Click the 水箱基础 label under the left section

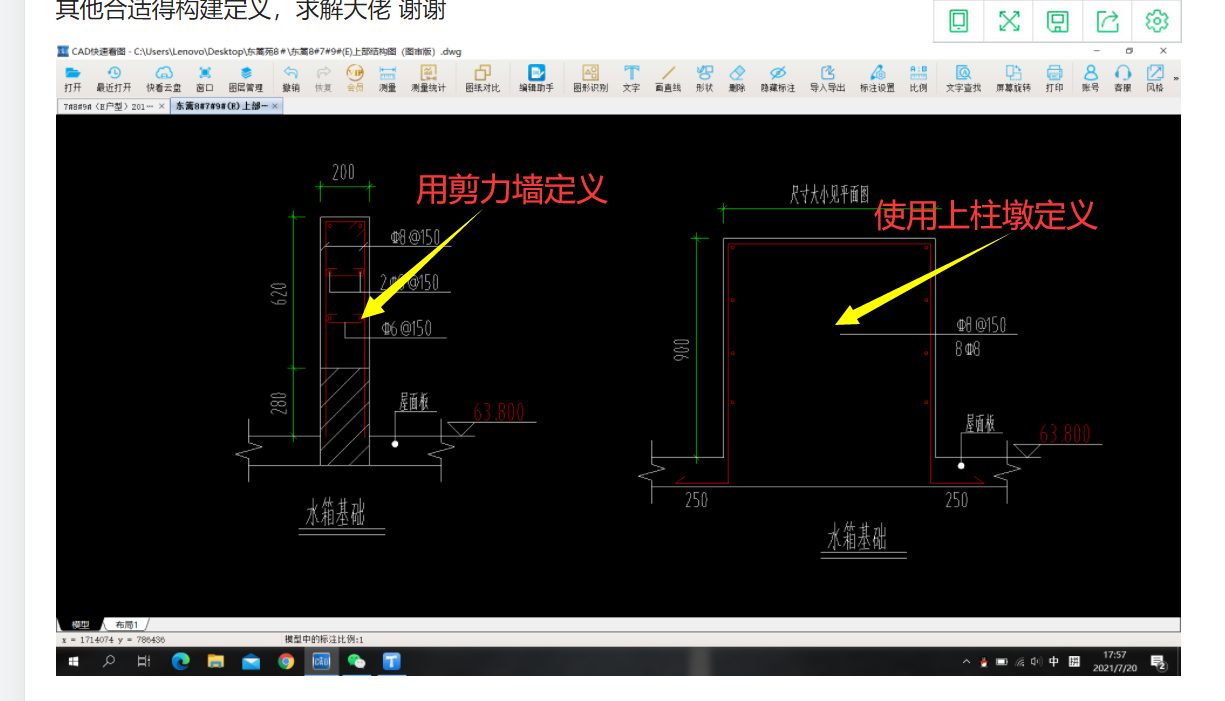tap(335, 515)
